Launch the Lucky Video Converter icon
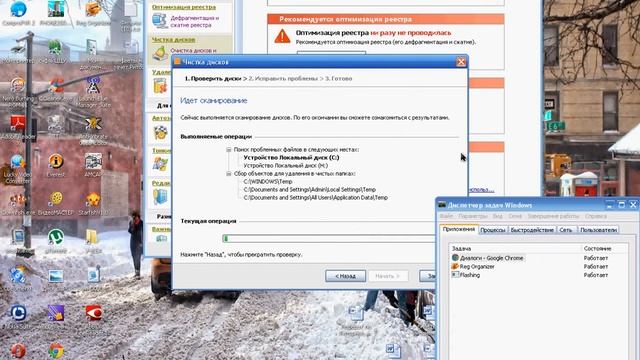The height and width of the screenshot is (360, 640). [17, 162]
